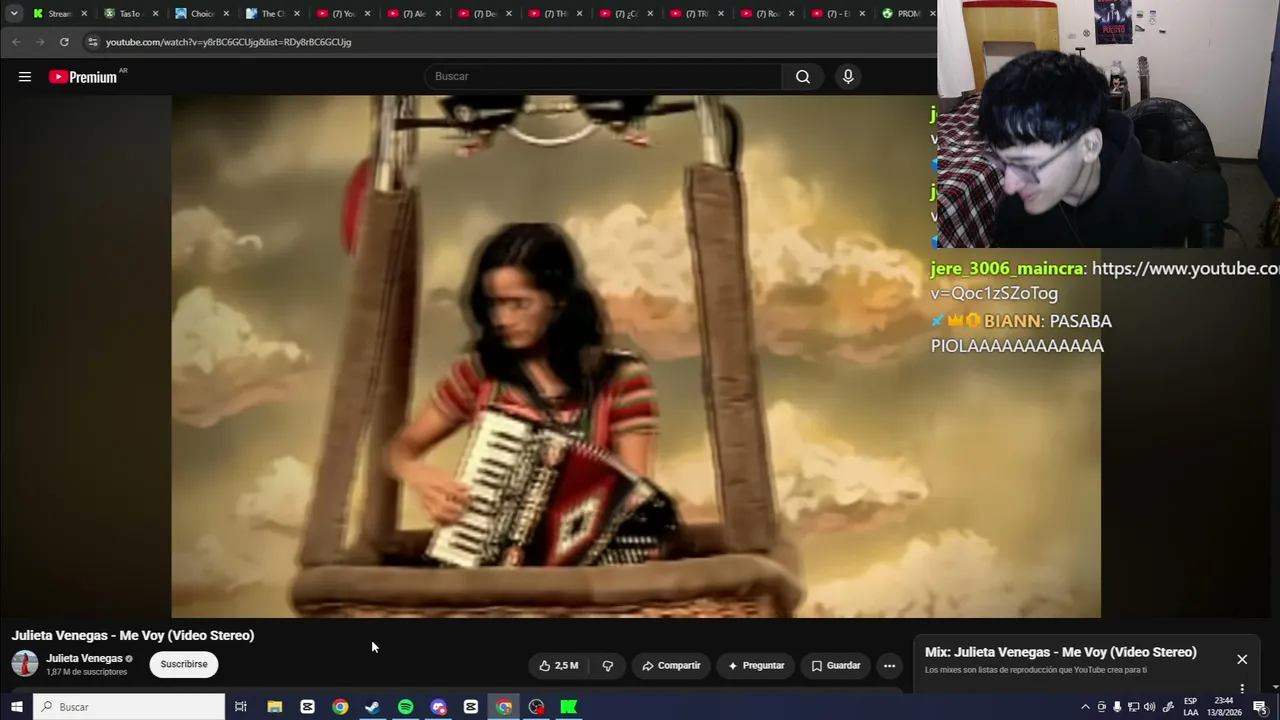1280x720 pixels.
Task: Open the network status tray icon
Action: point(1133,707)
